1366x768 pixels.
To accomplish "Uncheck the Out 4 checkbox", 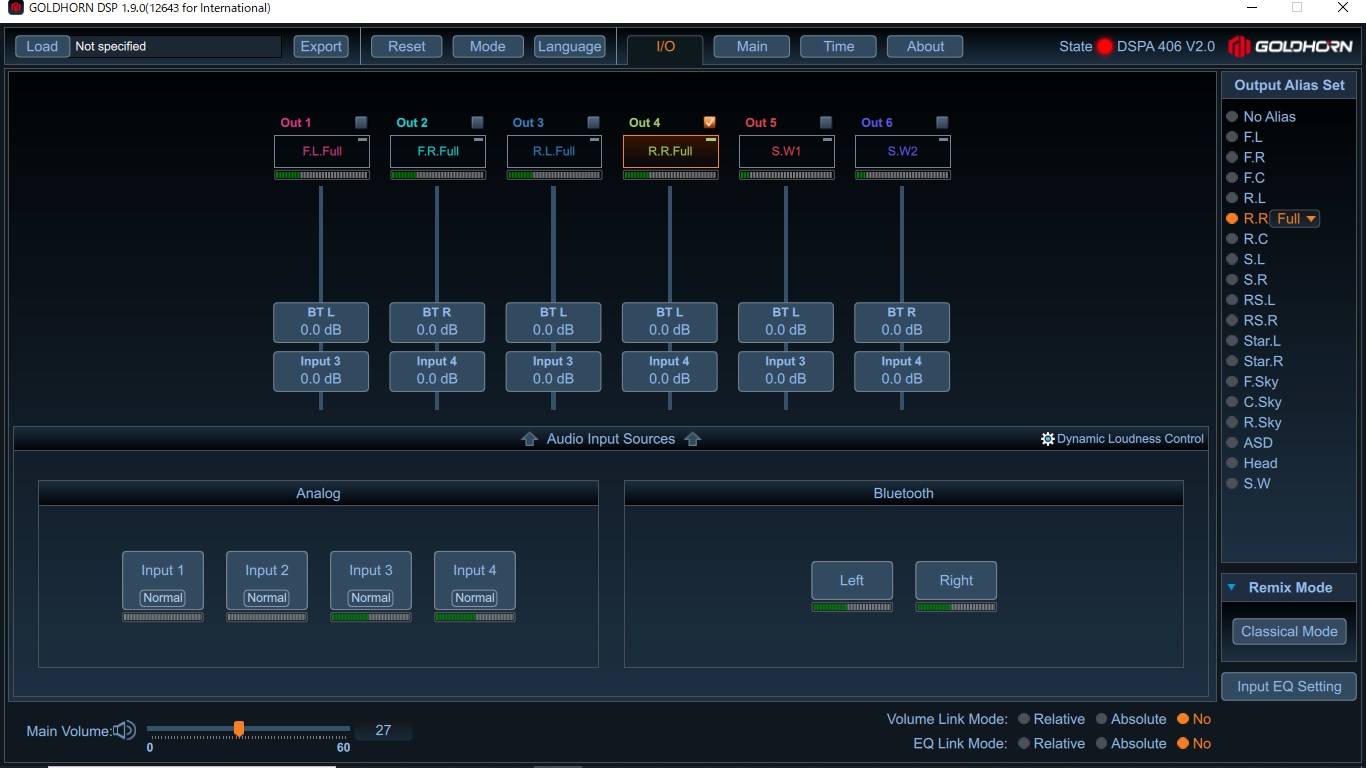I will (710, 122).
